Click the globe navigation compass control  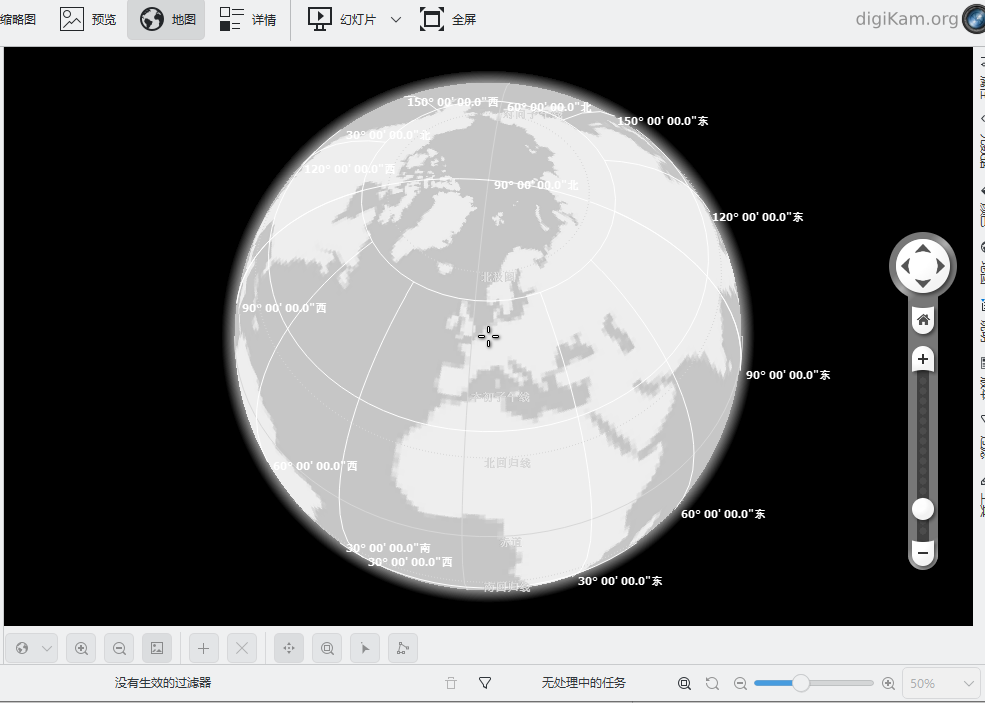click(x=922, y=266)
